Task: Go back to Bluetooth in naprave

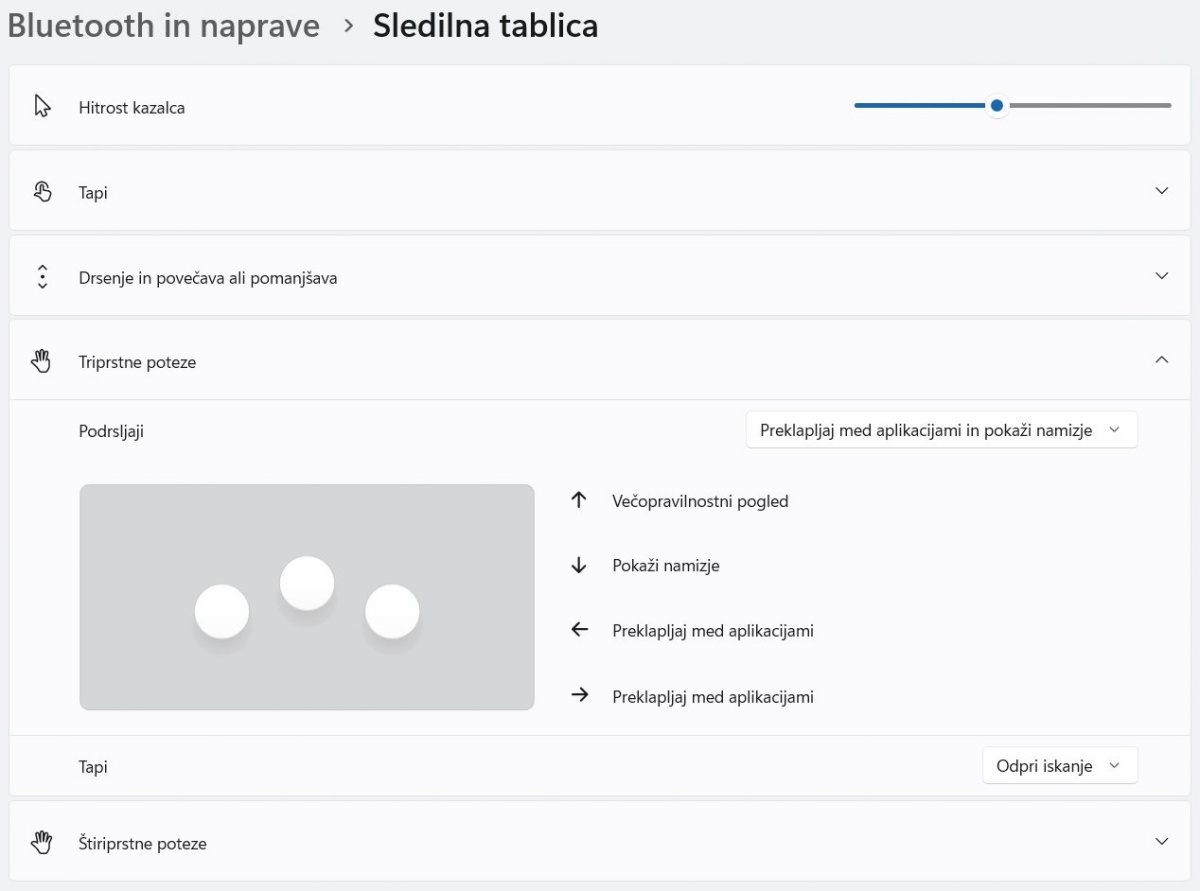Action: pyautogui.click(x=164, y=26)
